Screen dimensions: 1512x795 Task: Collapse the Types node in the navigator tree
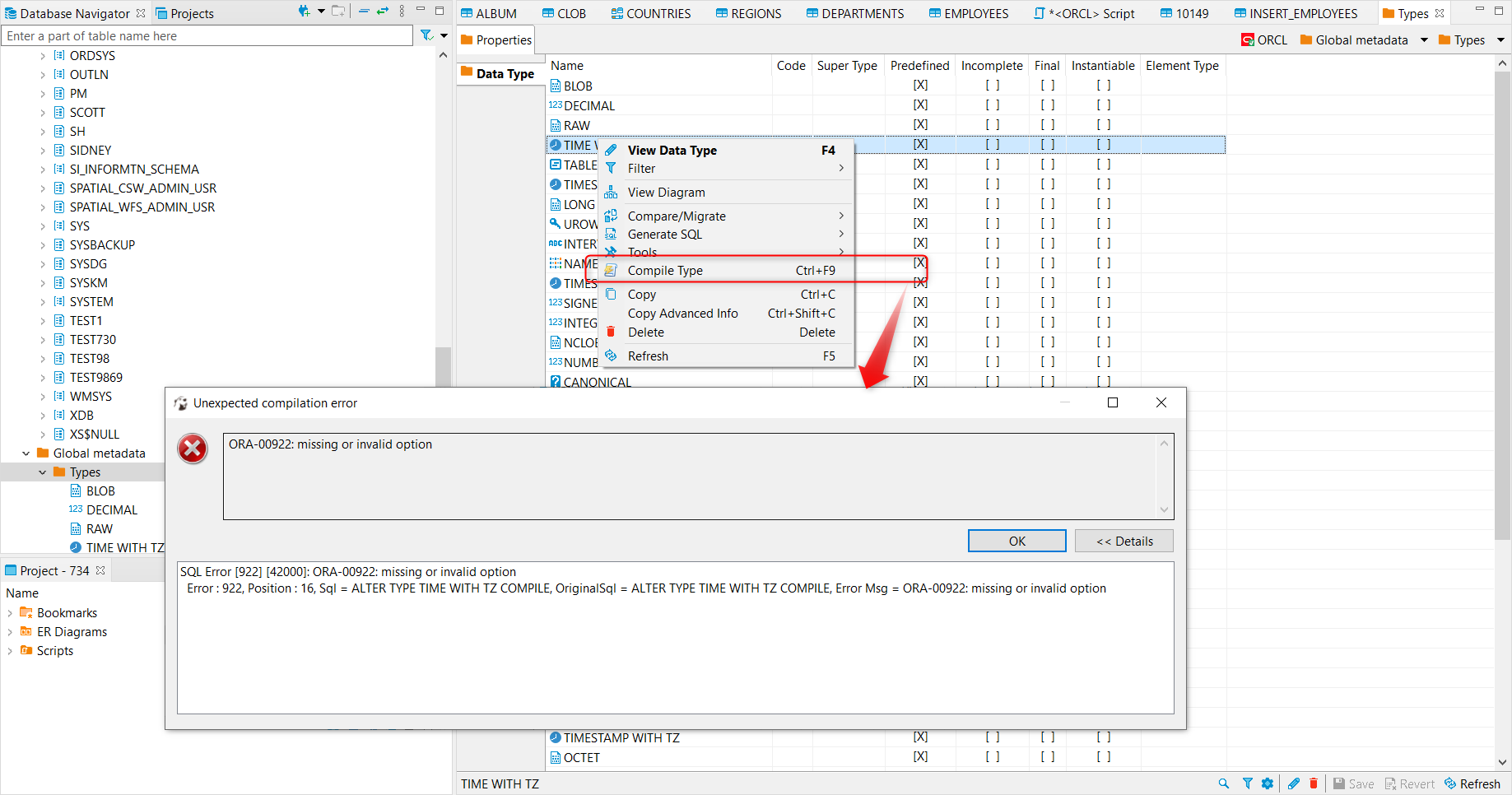tap(43, 472)
